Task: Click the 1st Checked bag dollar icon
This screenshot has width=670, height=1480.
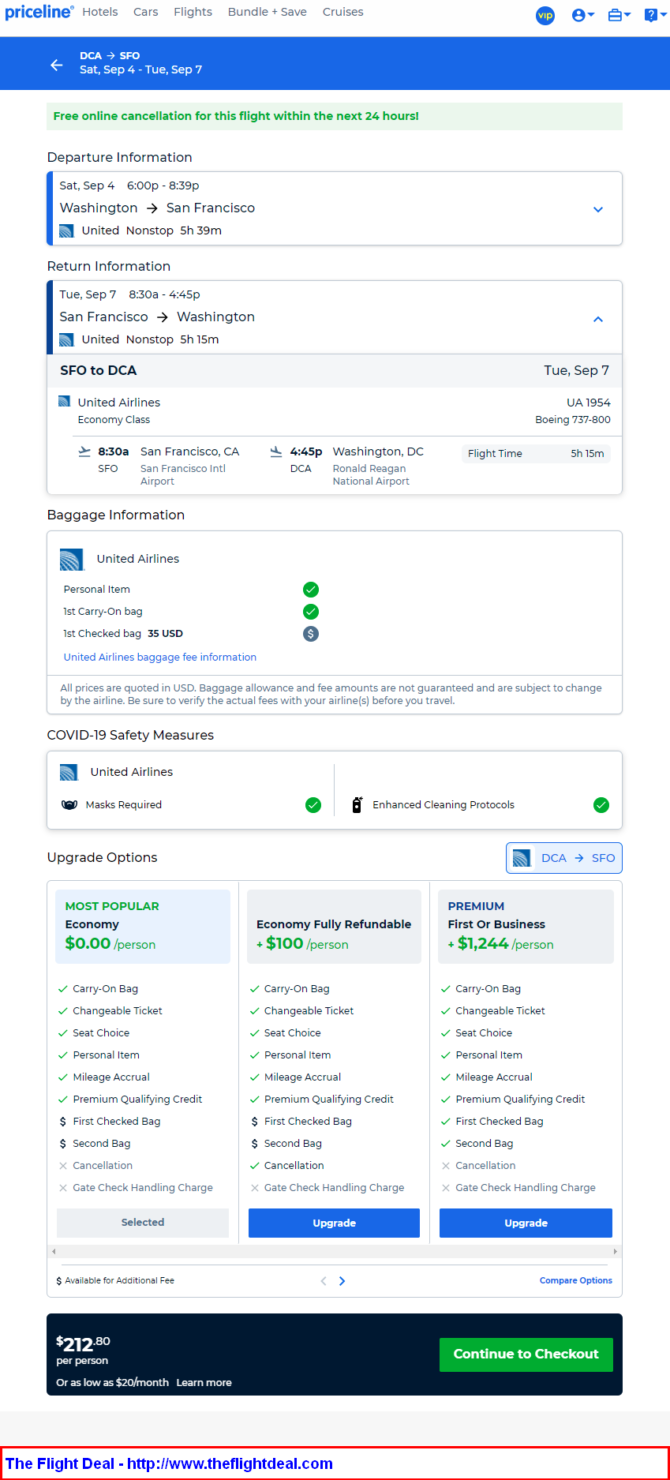Action: (x=311, y=633)
